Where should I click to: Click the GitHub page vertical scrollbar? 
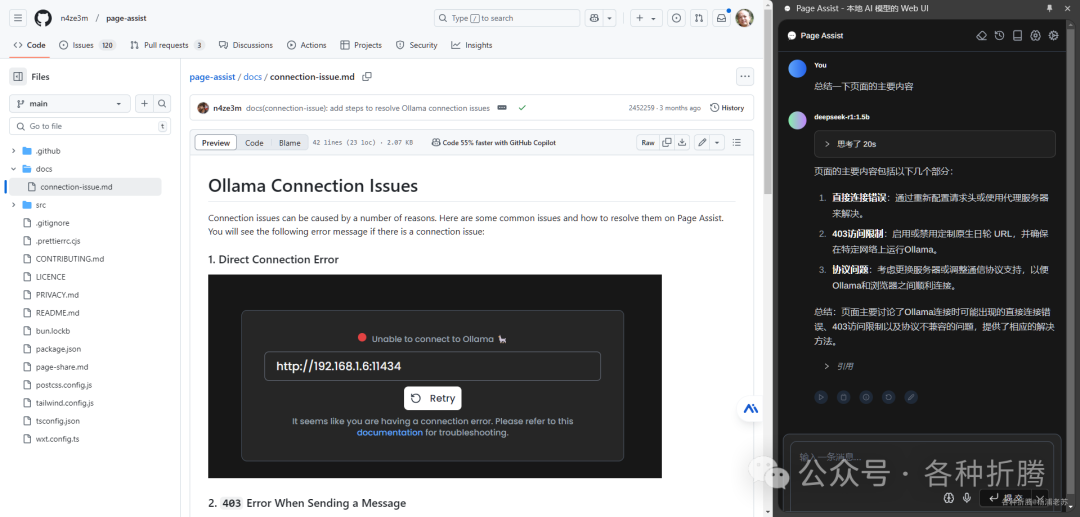pyautogui.click(x=767, y=96)
